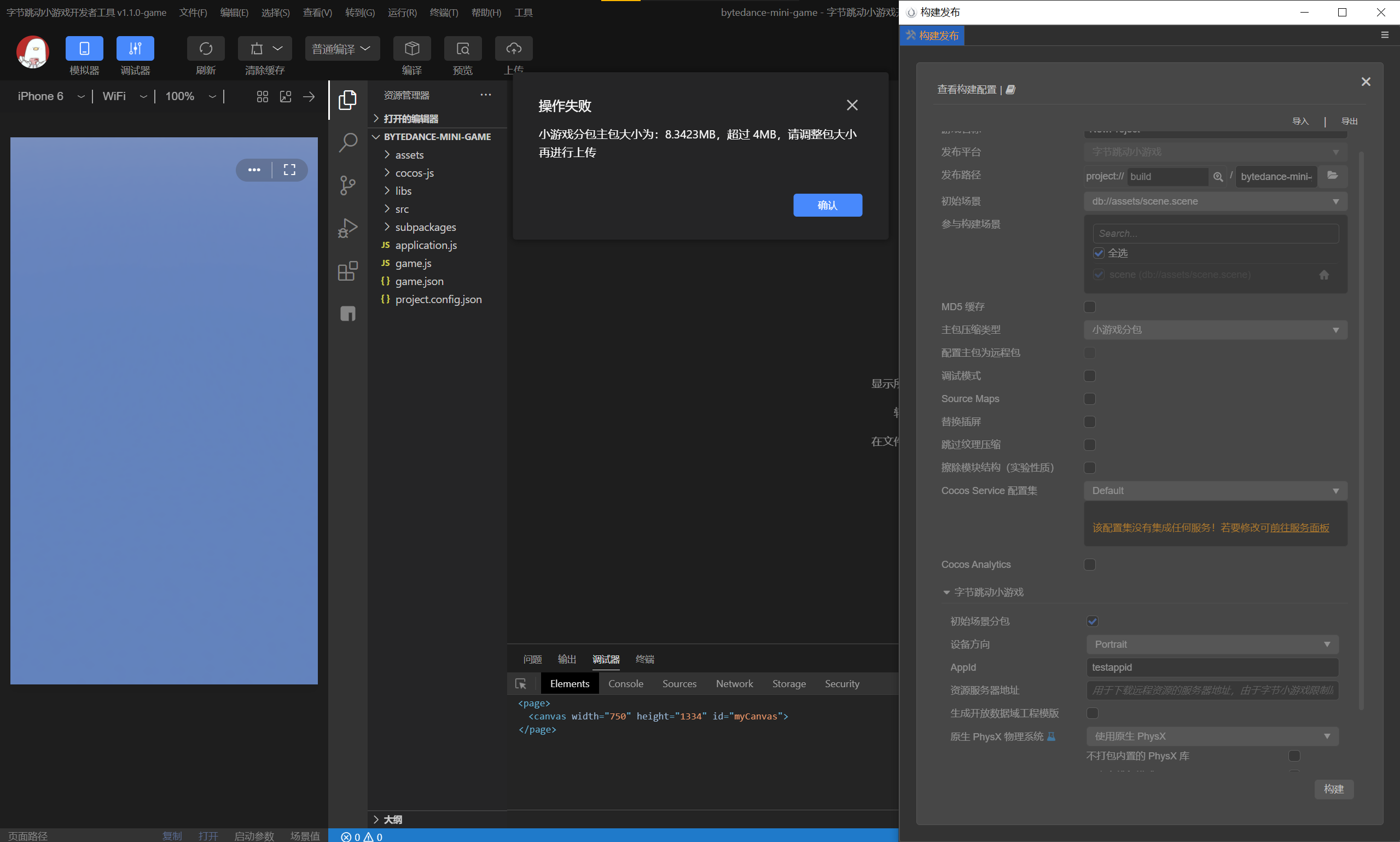Open the 运行(R) menu

402,13
